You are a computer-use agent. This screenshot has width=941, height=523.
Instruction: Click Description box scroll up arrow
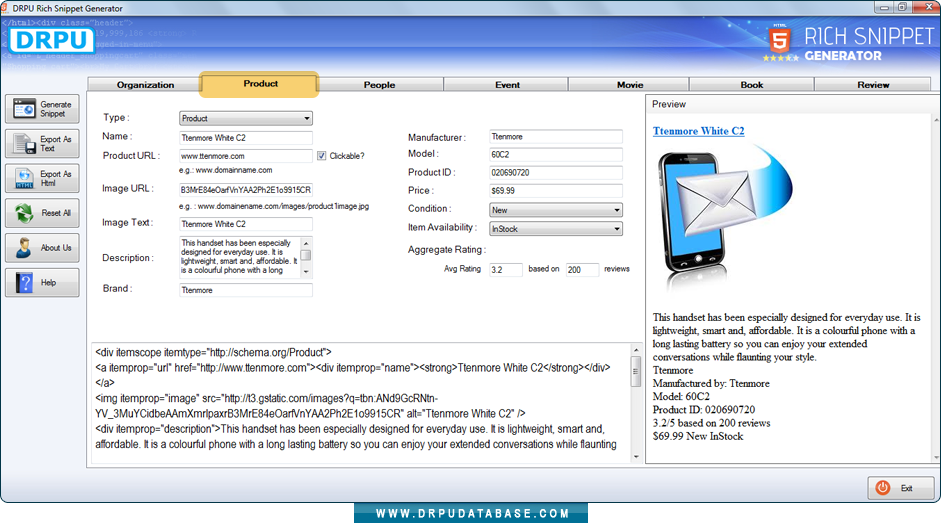306,243
